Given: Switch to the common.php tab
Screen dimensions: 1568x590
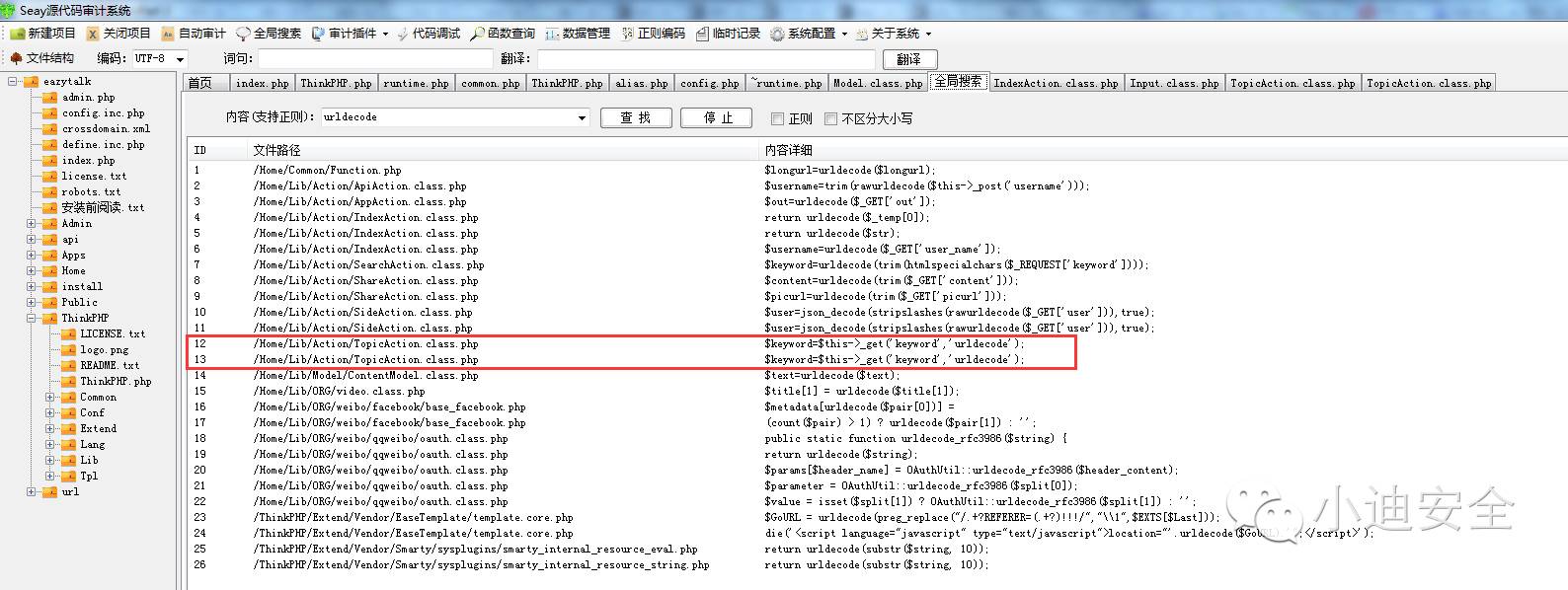Looking at the screenshot, I should pos(490,83).
